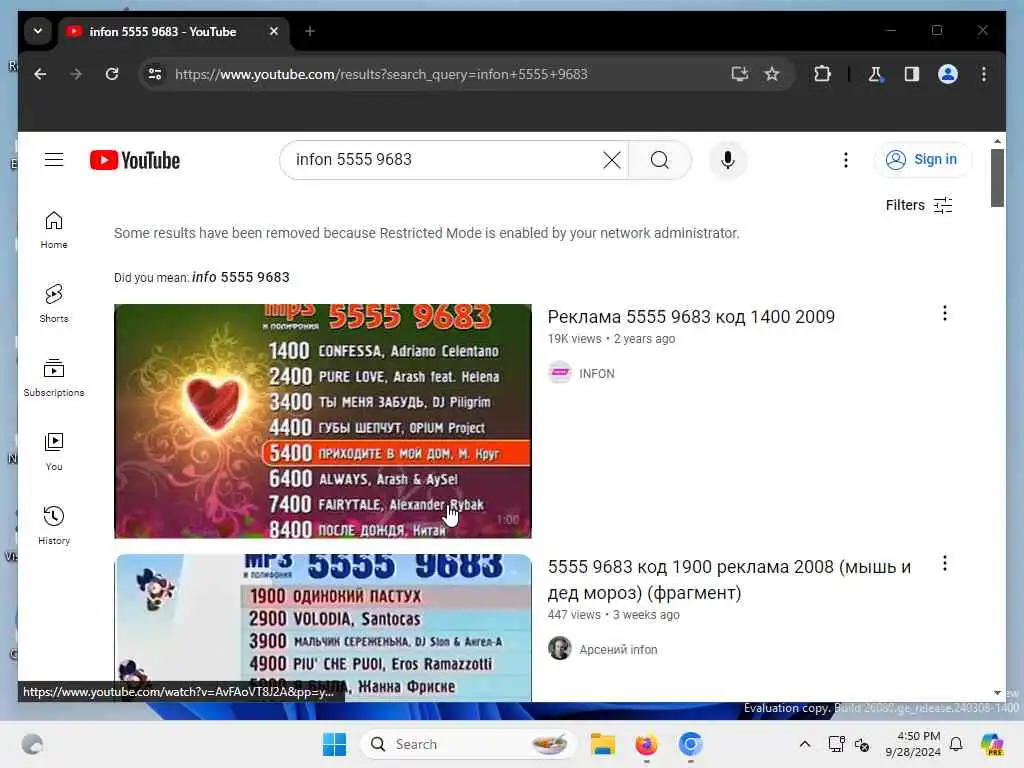The width and height of the screenshot is (1024, 768).
Task: Bookmark this page with star icon
Action: click(x=772, y=74)
